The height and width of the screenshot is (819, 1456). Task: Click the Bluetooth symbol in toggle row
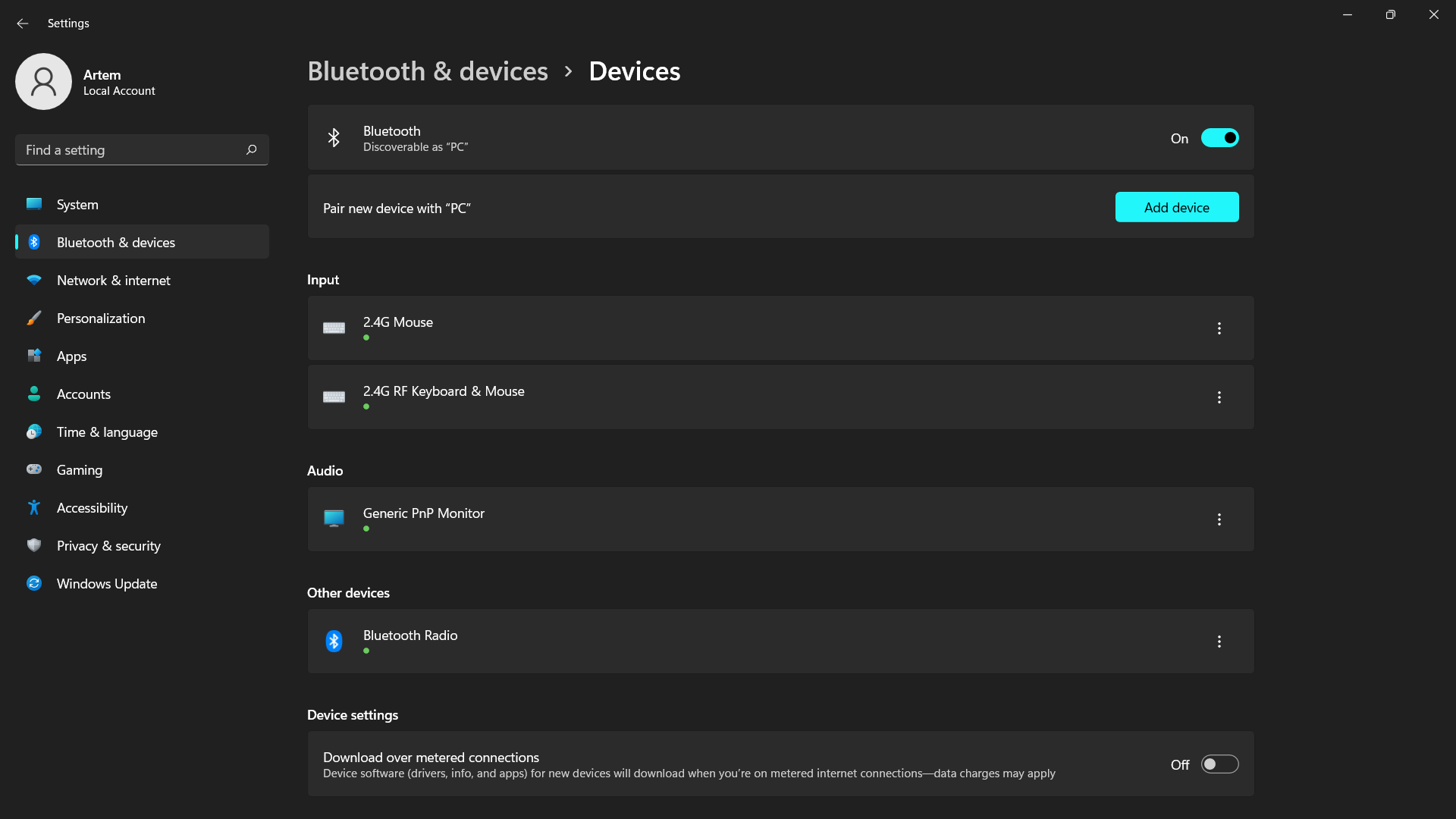(334, 137)
